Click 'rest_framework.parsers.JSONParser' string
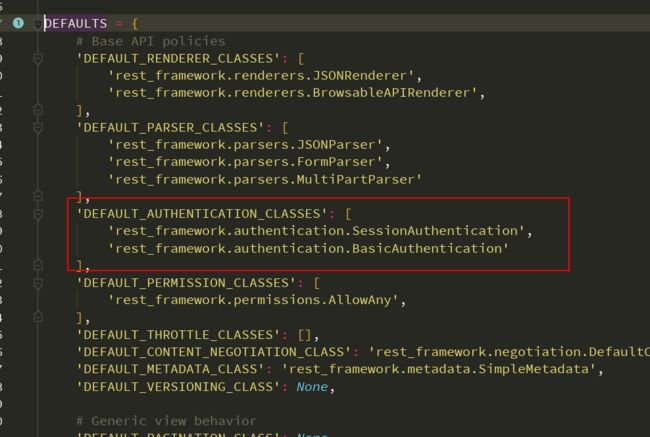The height and width of the screenshot is (437, 650). pos(245,145)
